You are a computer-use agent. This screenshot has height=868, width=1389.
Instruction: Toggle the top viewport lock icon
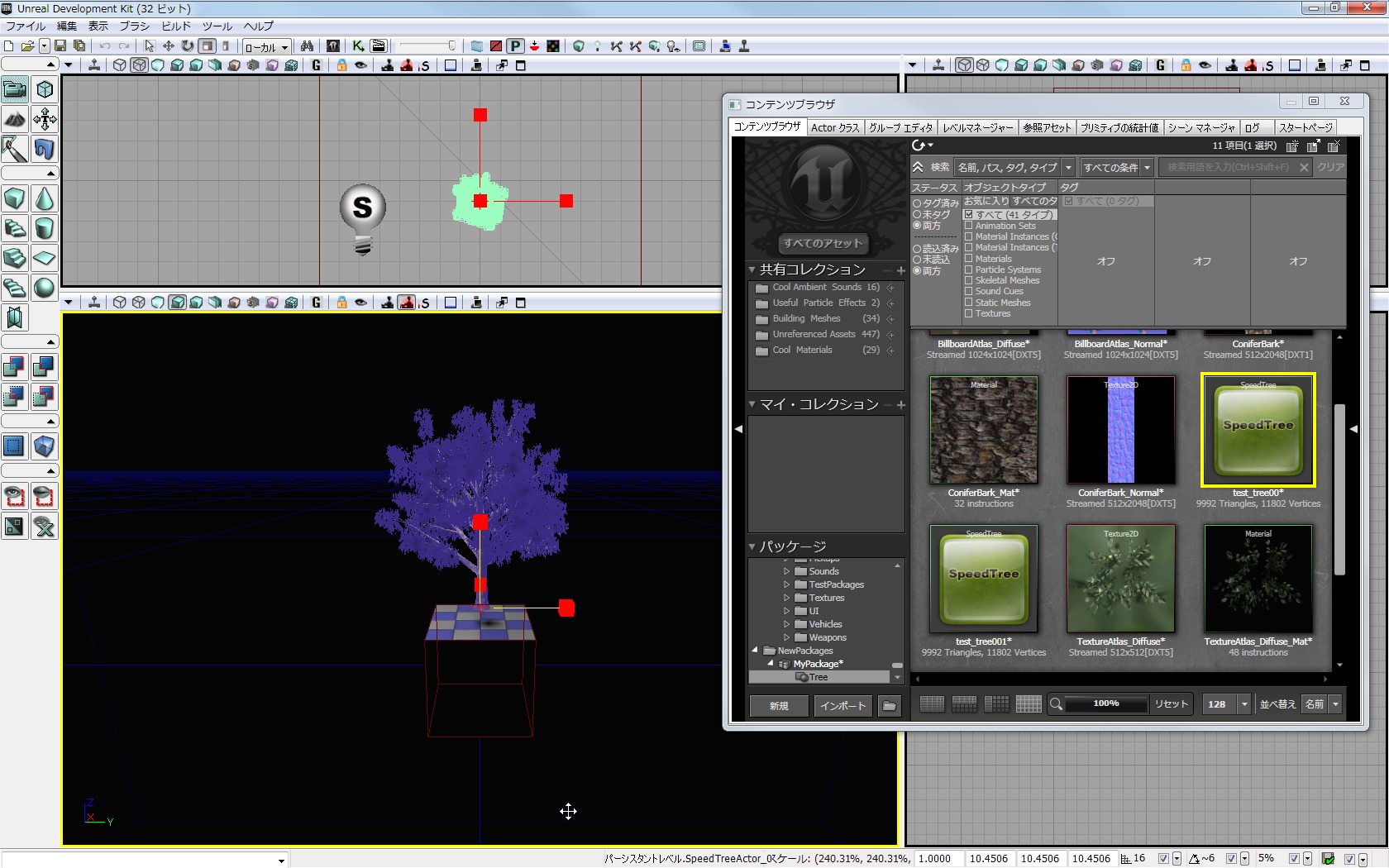click(x=341, y=65)
